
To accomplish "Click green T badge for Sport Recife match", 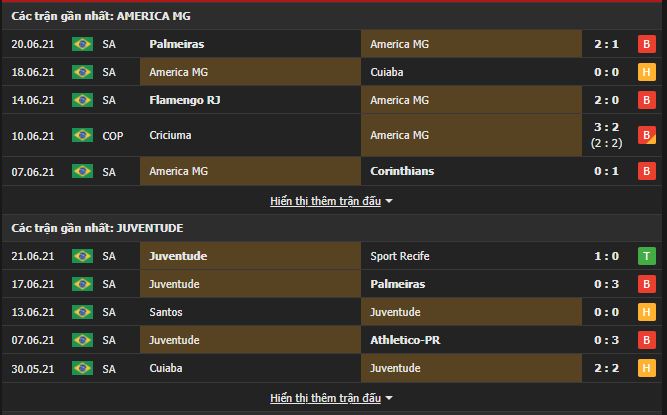I will pyautogui.click(x=646, y=256).
